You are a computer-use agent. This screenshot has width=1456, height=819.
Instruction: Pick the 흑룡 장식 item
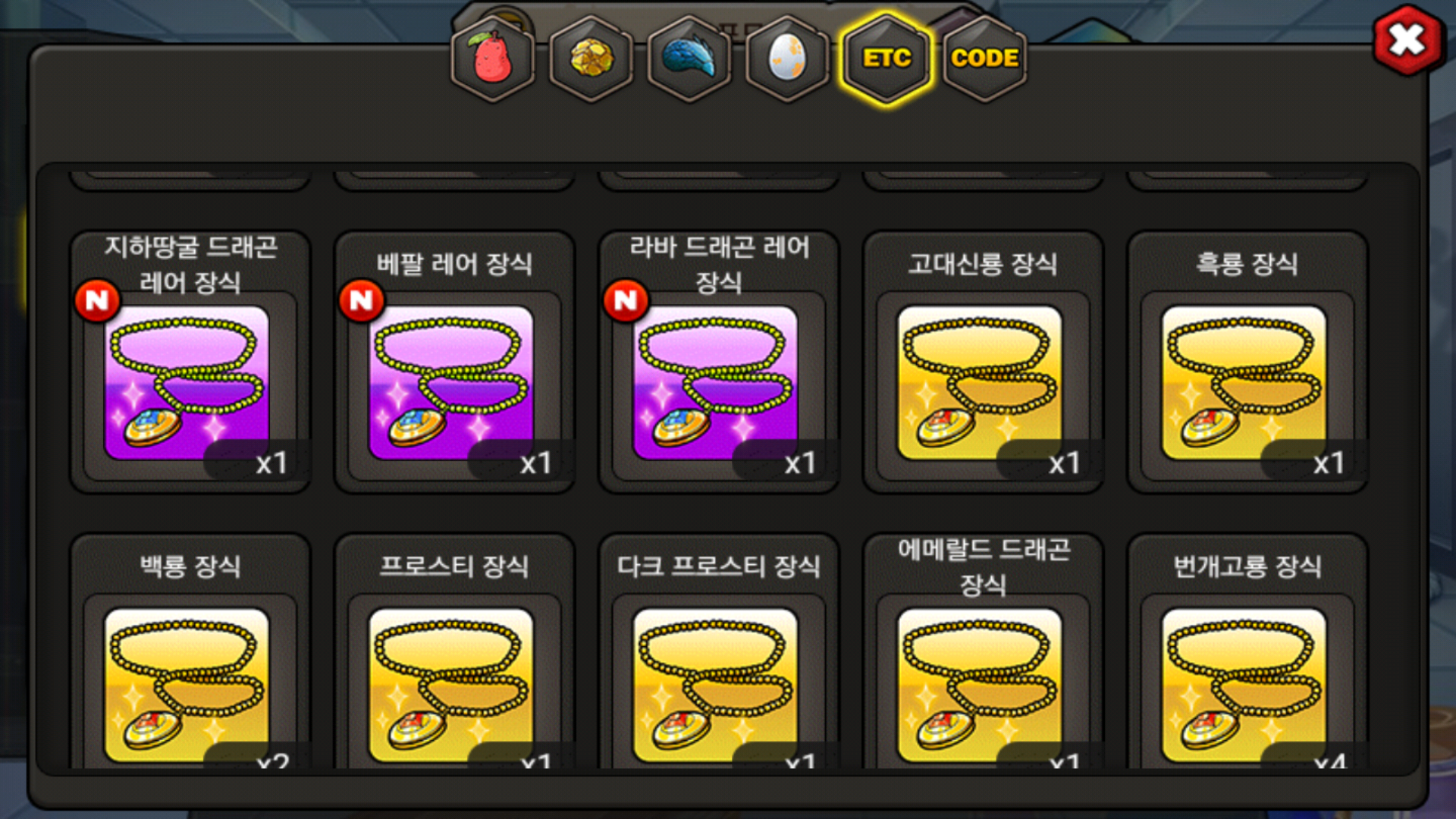pos(1248,362)
